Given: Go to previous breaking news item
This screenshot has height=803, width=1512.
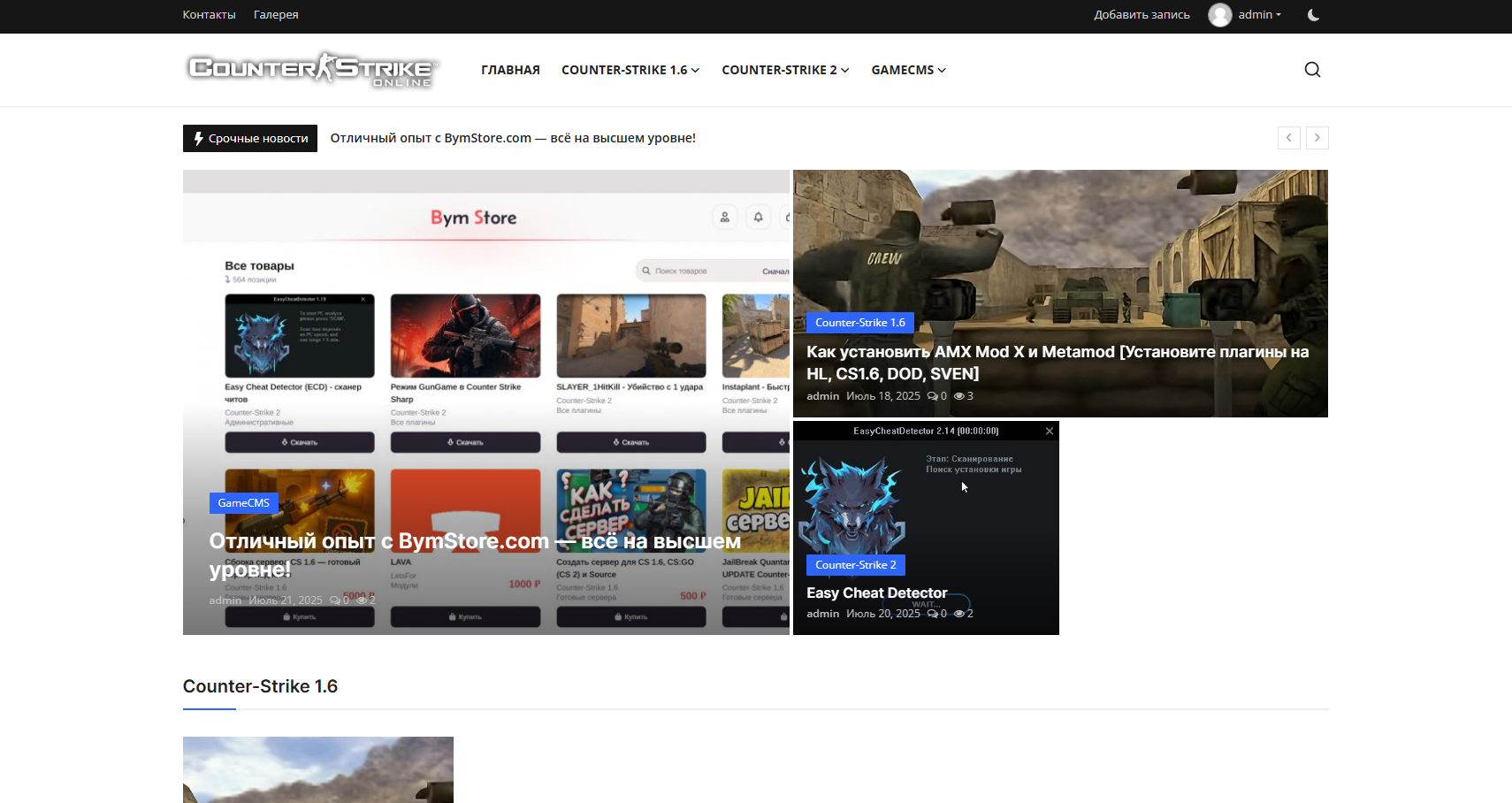Looking at the screenshot, I should 1288,138.
